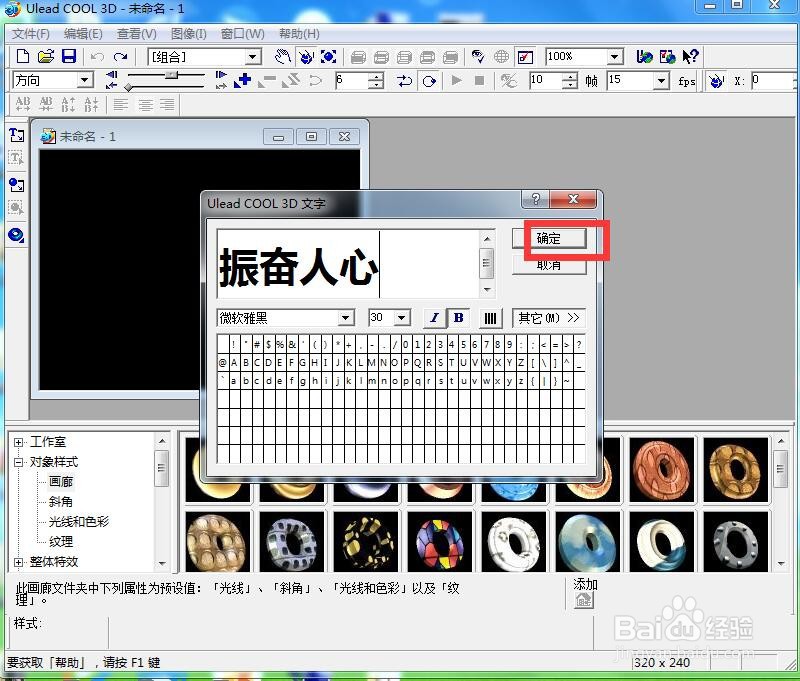800x681 pixels.
Task: Click the Add style icon below gallery
Action: [584, 601]
